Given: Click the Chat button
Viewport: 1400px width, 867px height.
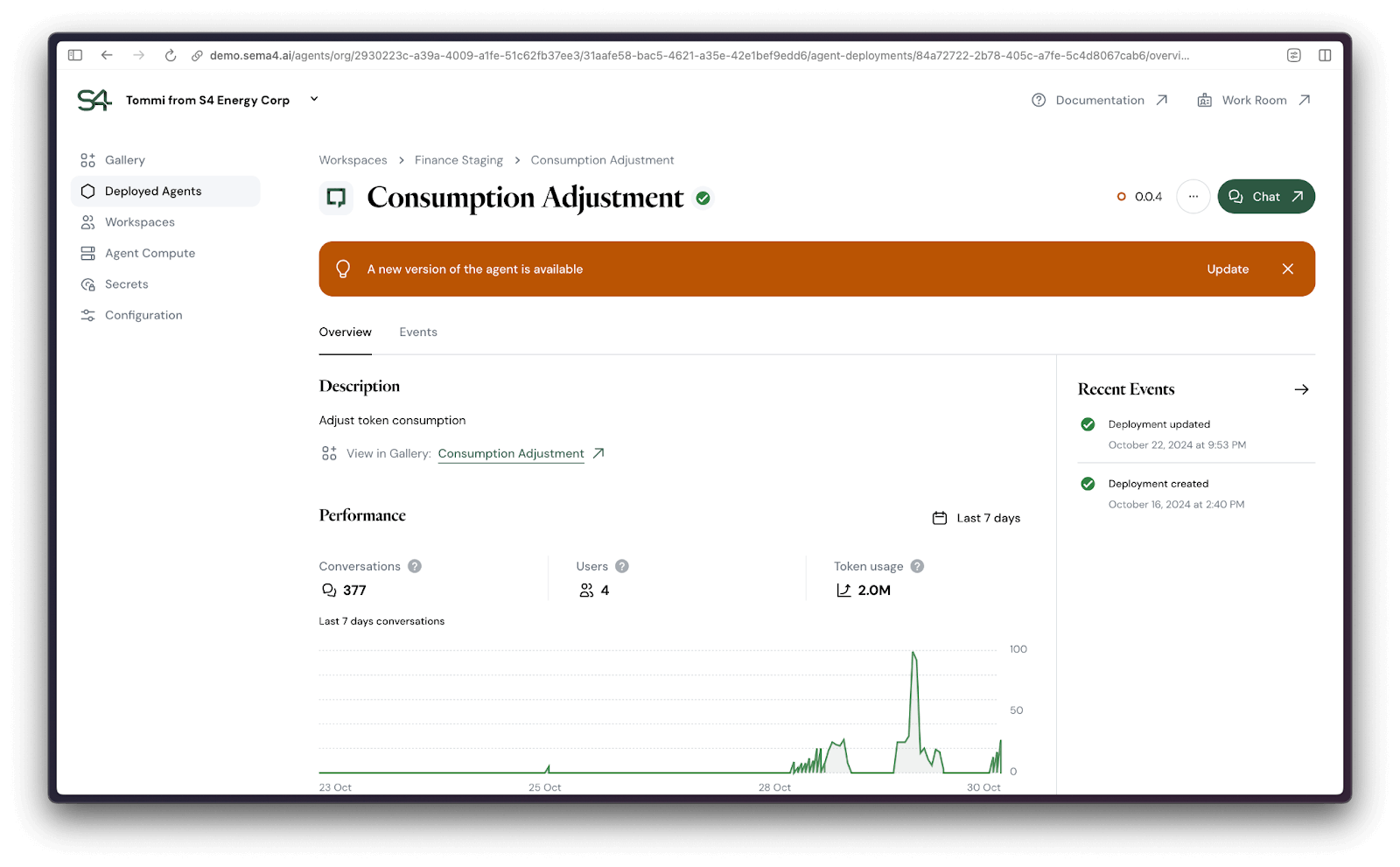Looking at the screenshot, I should click(x=1265, y=196).
